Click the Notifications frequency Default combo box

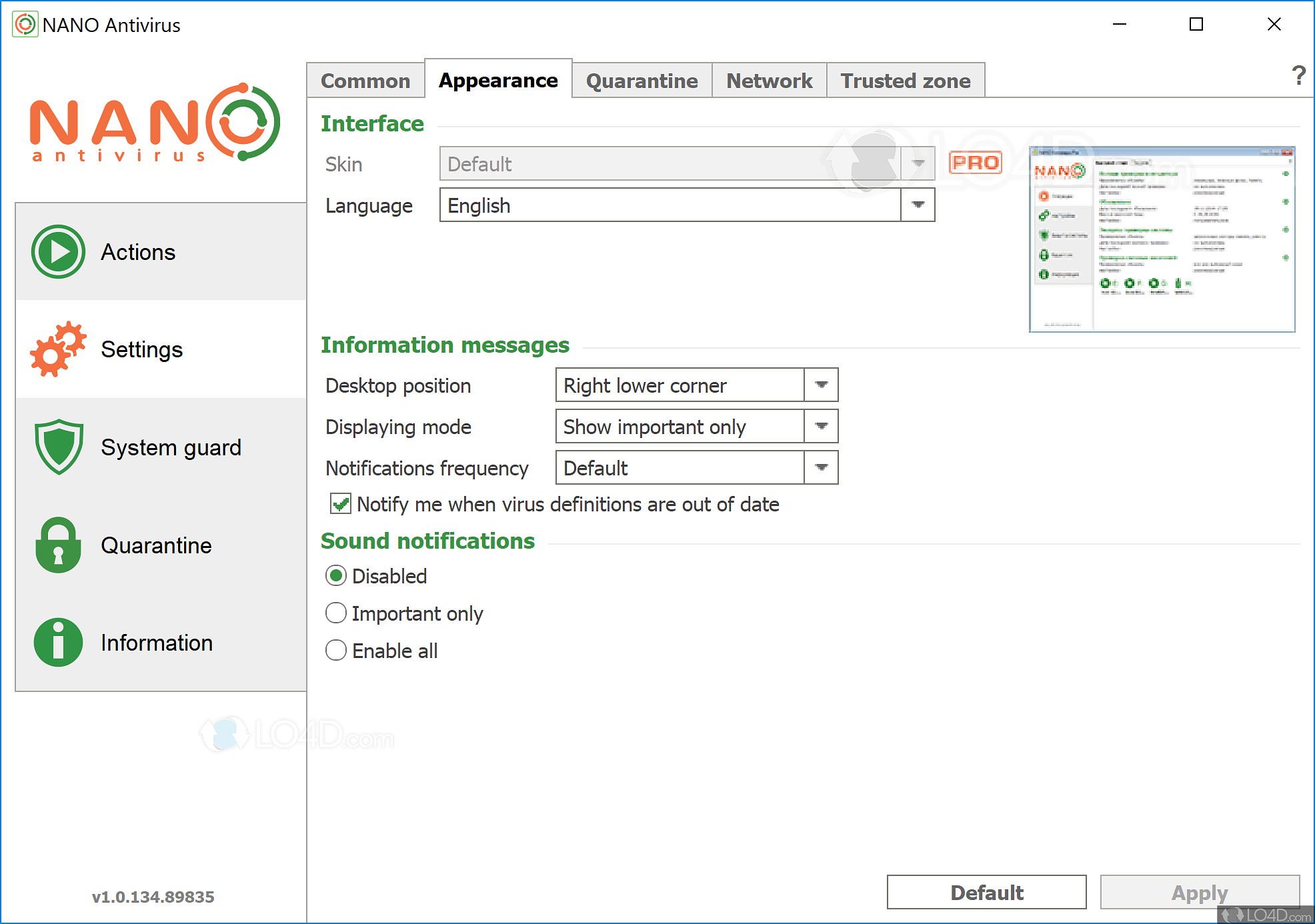click(697, 467)
